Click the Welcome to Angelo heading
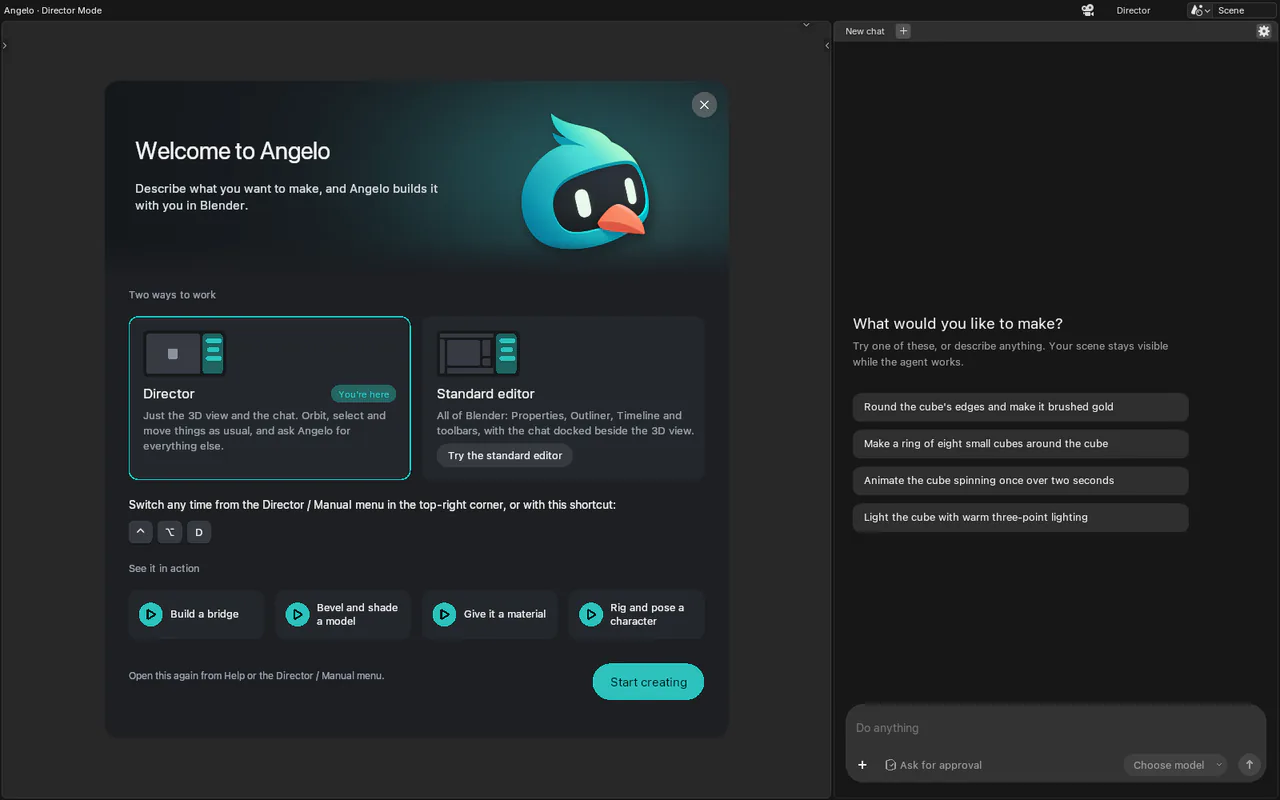The width and height of the screenshot is (1280, 800). 233,151
